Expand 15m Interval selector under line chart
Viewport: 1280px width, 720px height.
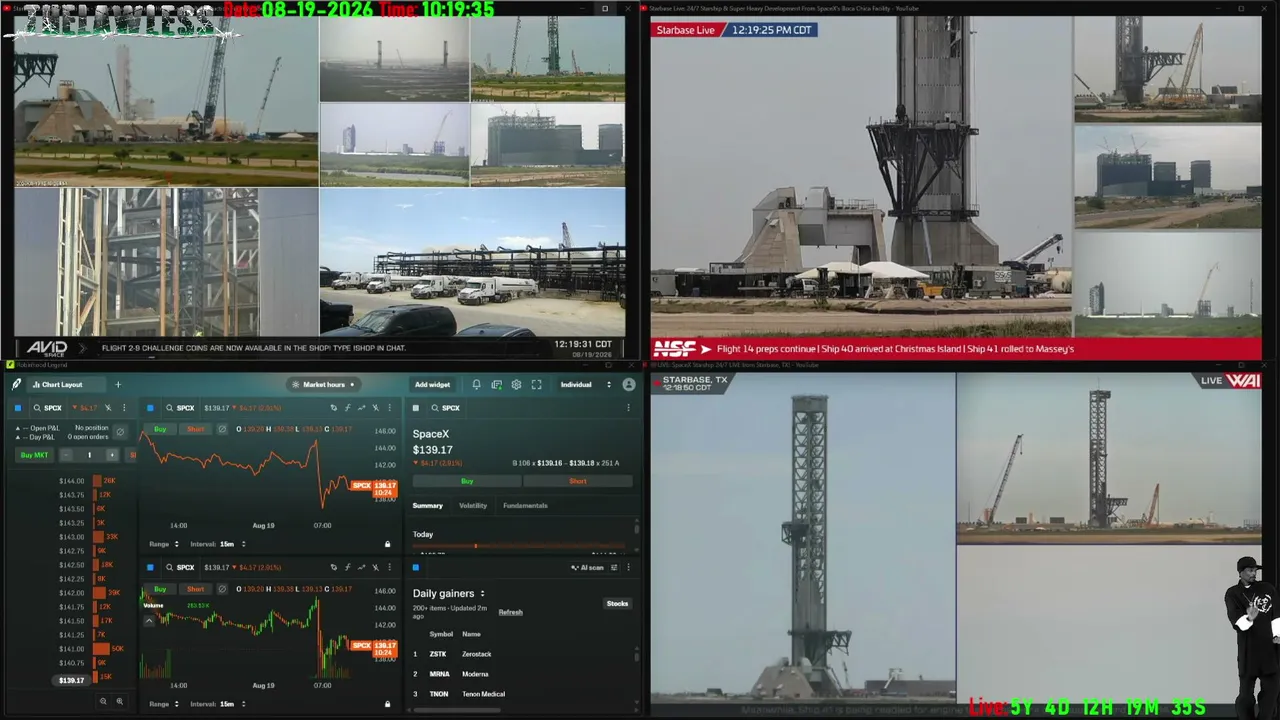[219, 544]
